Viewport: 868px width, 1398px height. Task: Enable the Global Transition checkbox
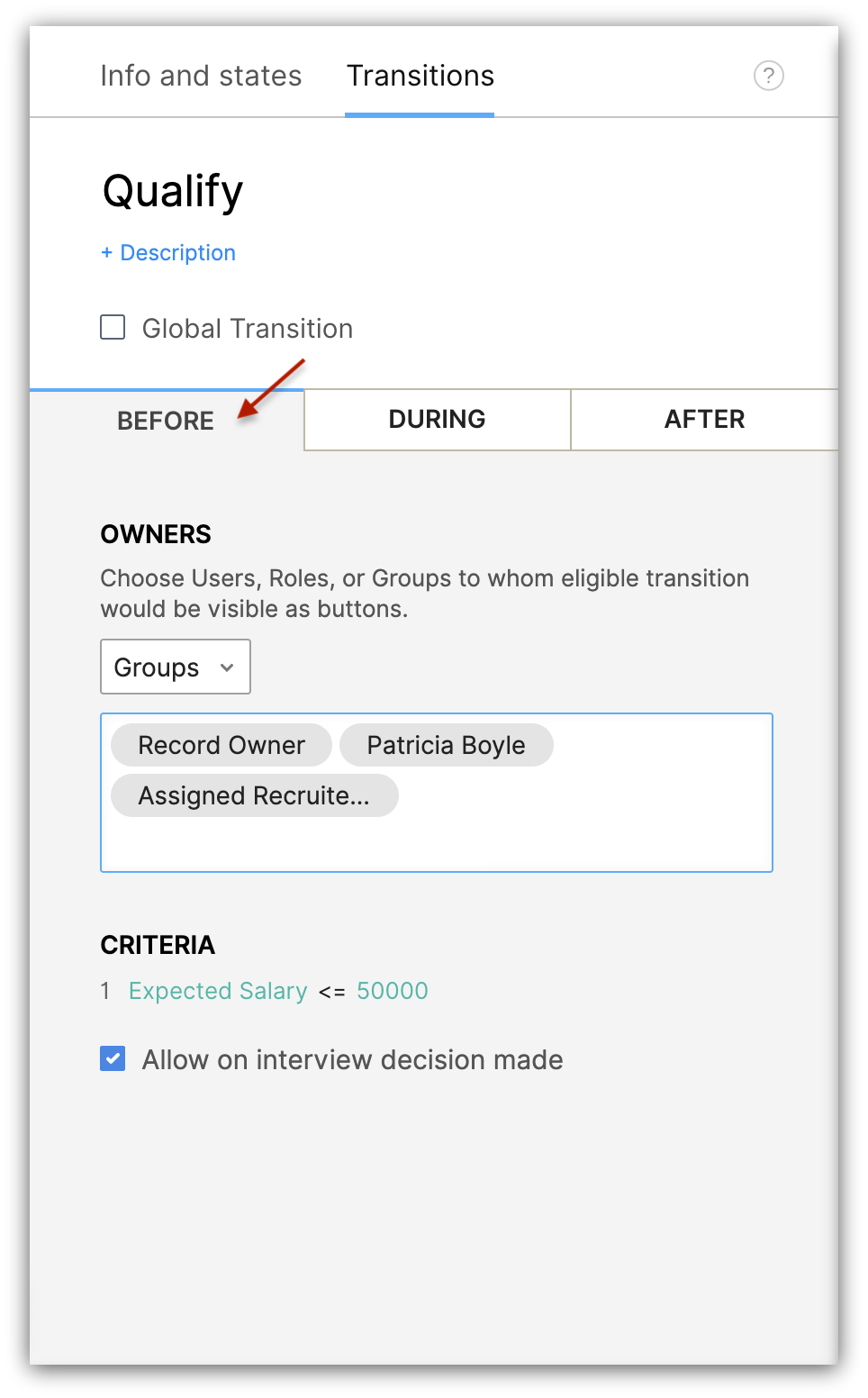113,327
